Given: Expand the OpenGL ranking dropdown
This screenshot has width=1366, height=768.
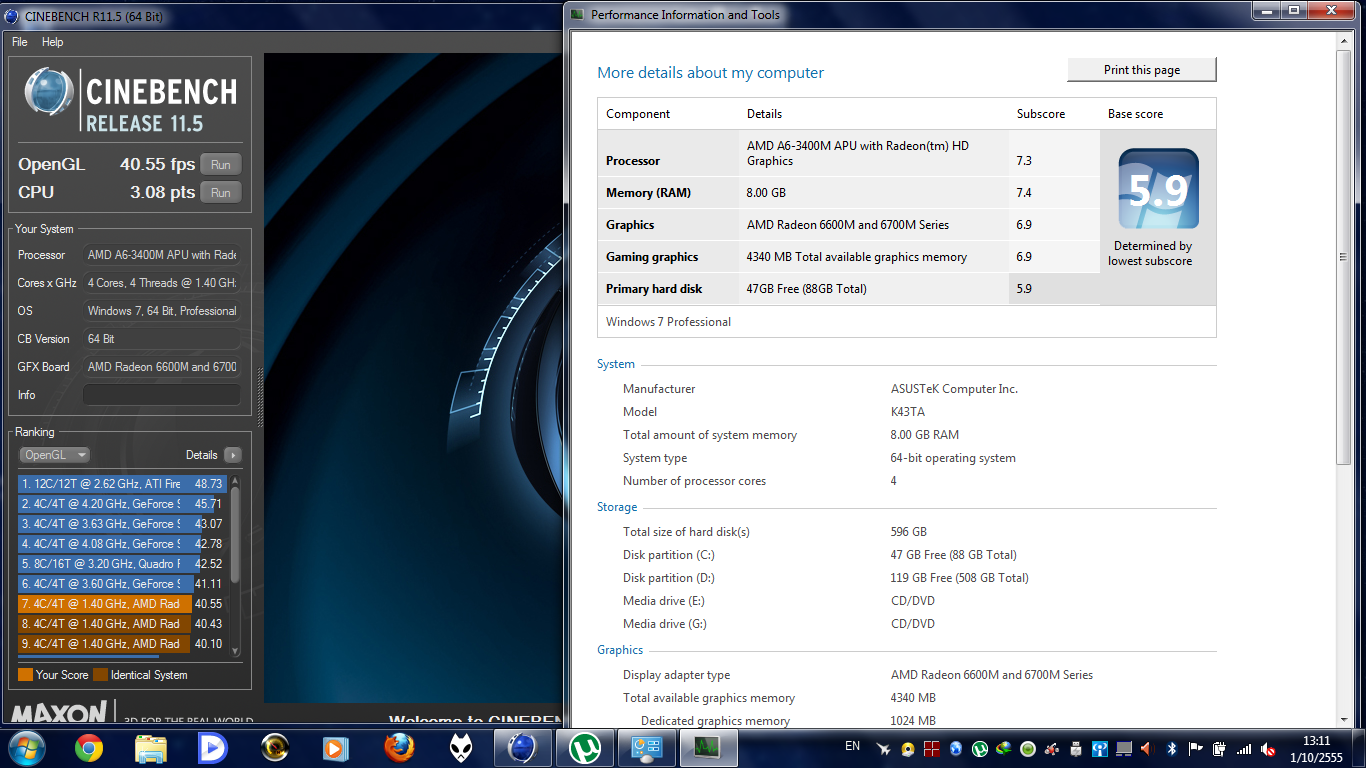Looking at the screenshot, I should (54, 455).
